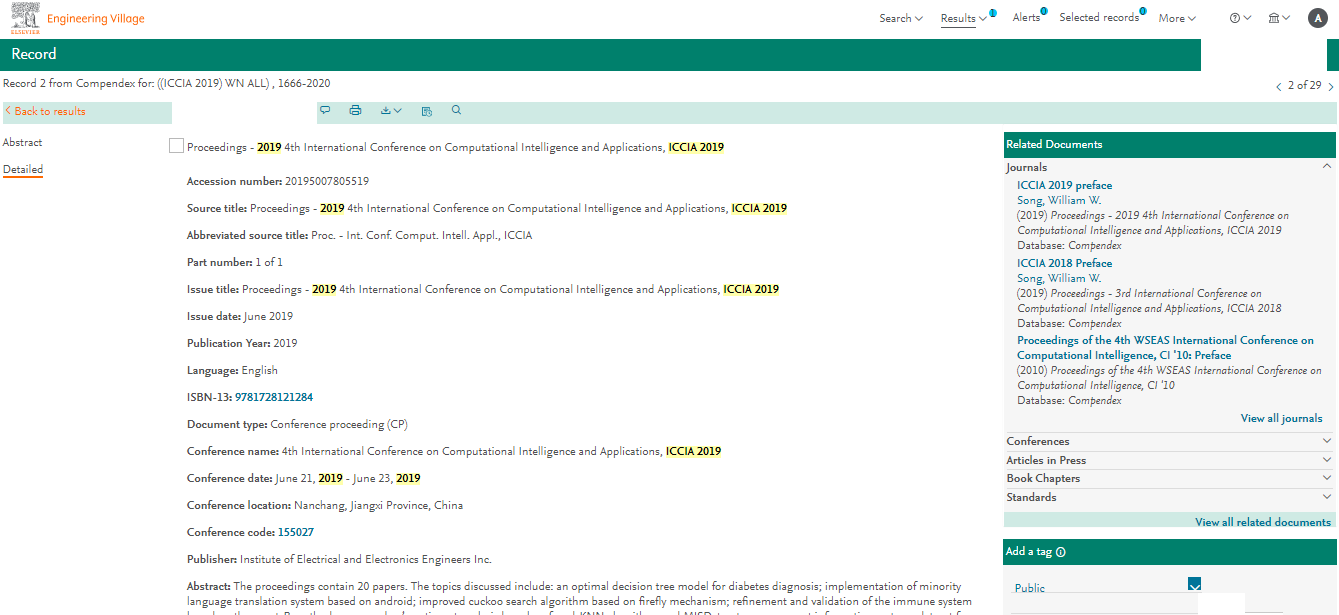1339x615 pixels.
Task: Open the help question mark menu
Action: [1240, 18]
